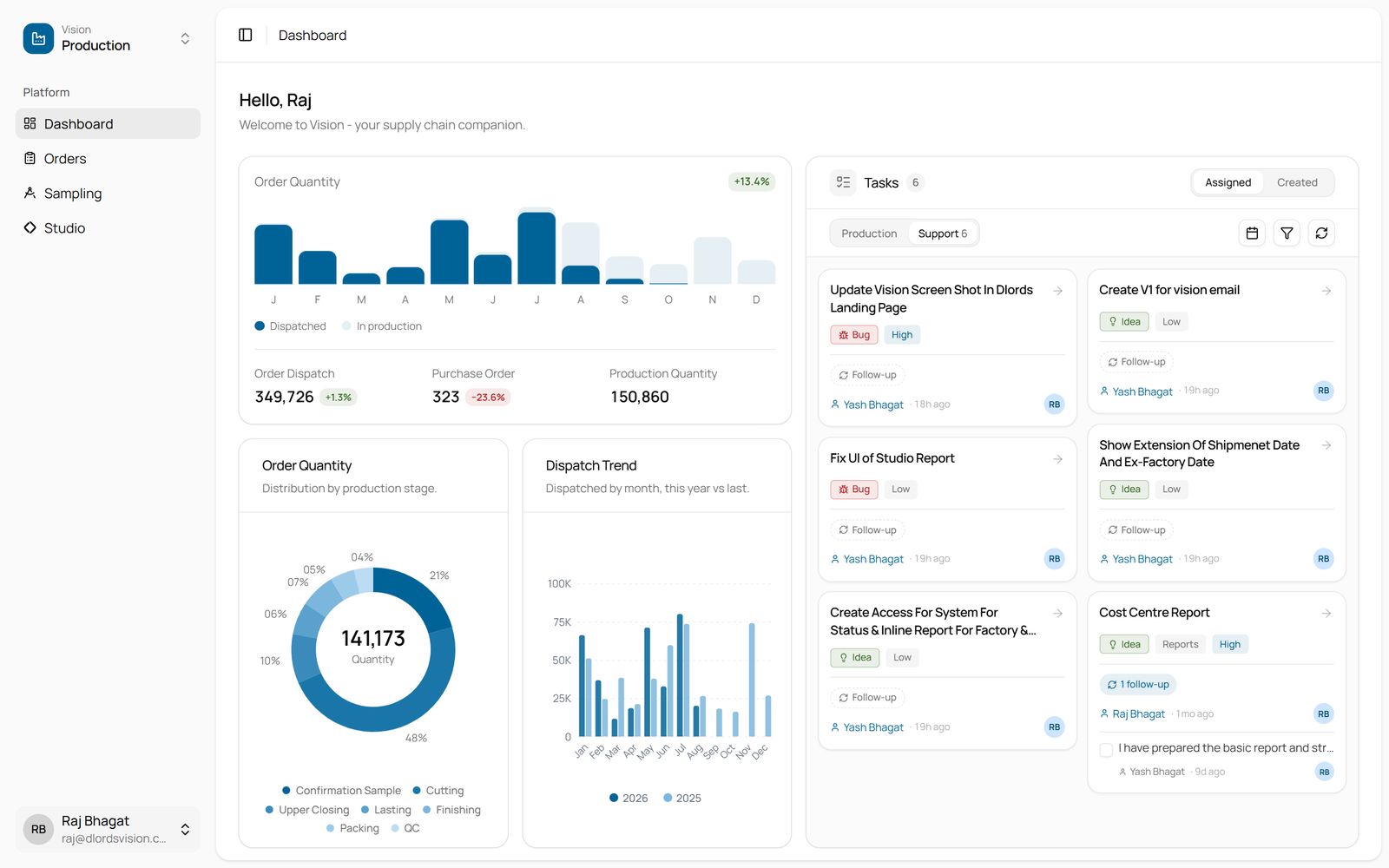Image resolution: width=1389 pixels, height=868 pixels.
Task: Click RB avatar on the basic report subtask
Action: (x=1324, y=772)
